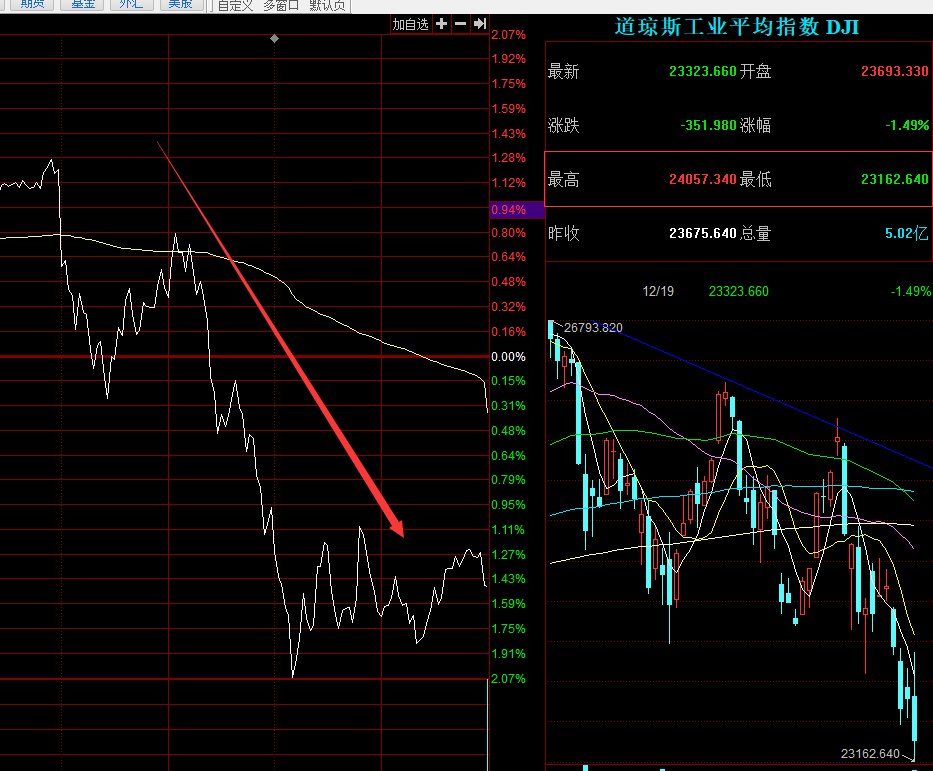Zoom in the chart with plus icon

click(x=442, y=24)
